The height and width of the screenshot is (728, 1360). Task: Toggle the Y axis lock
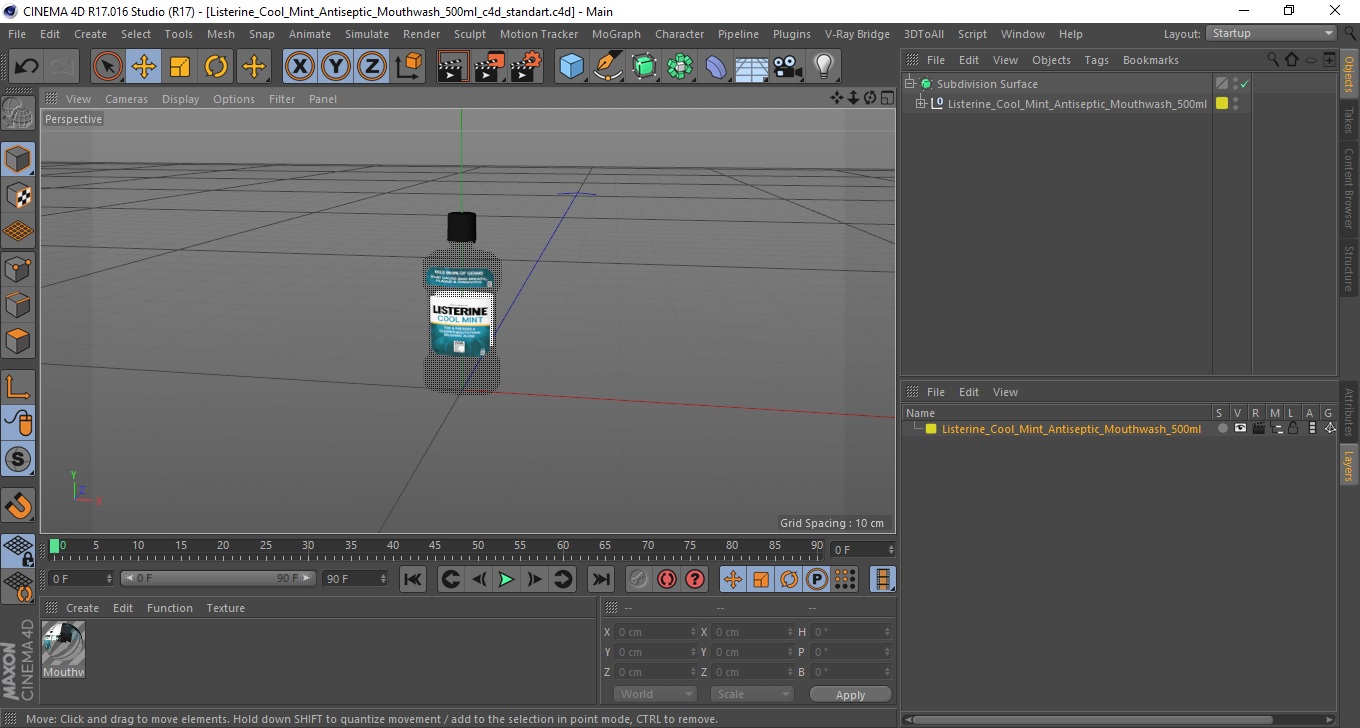(336, 67)
